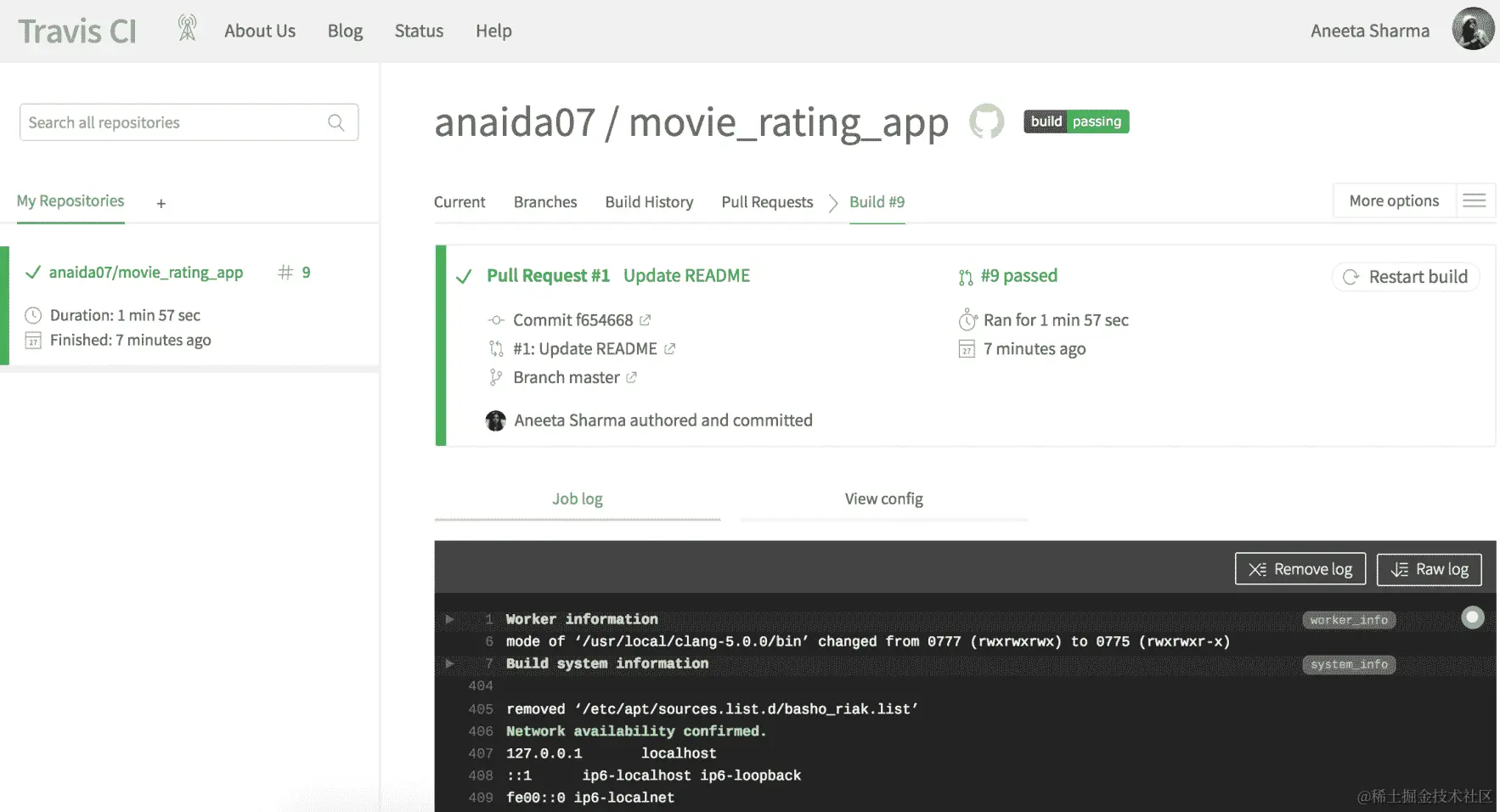Switch to the Current tab
1500x812 pixels.
click(460, 202)
